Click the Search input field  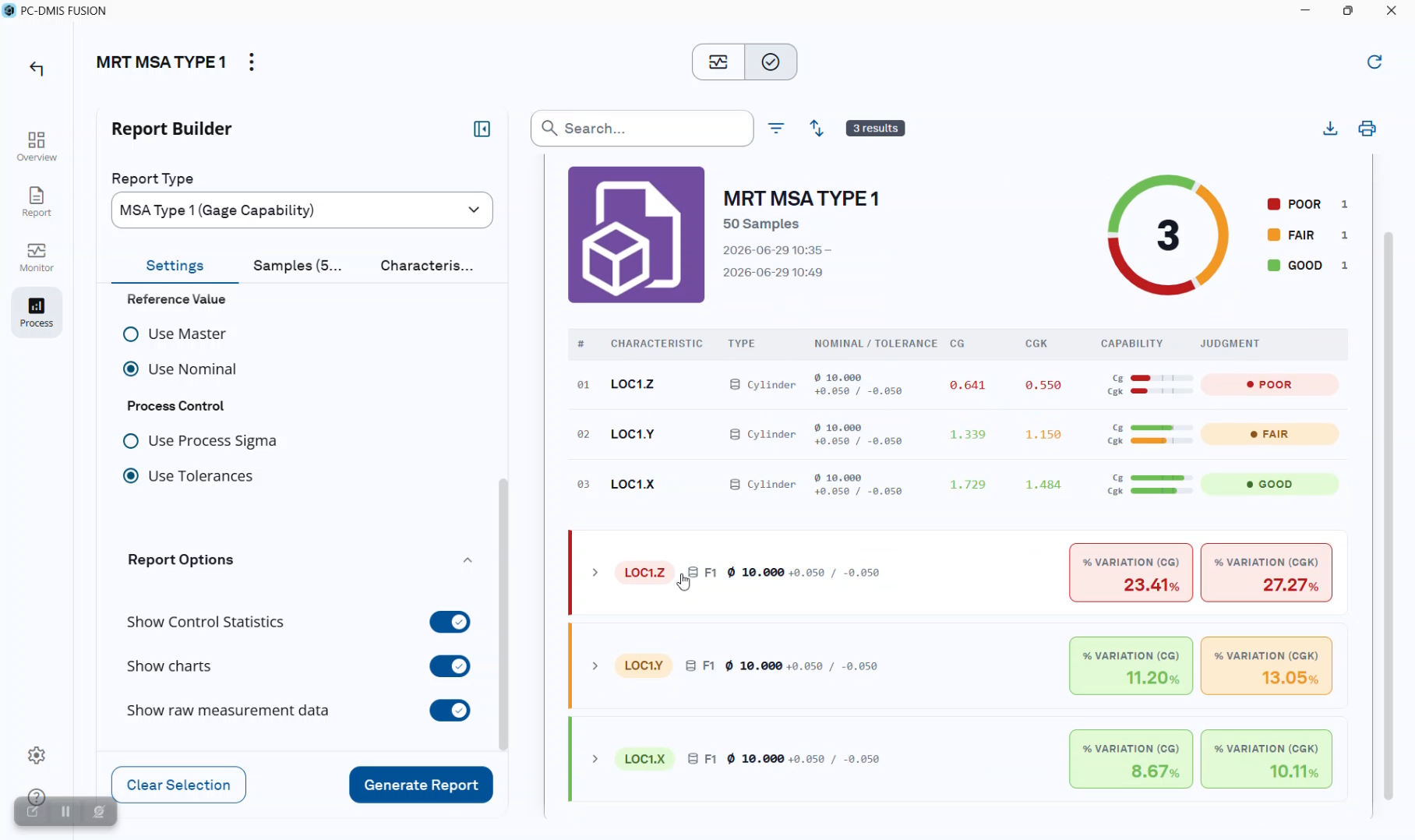(x=642, y=129)
